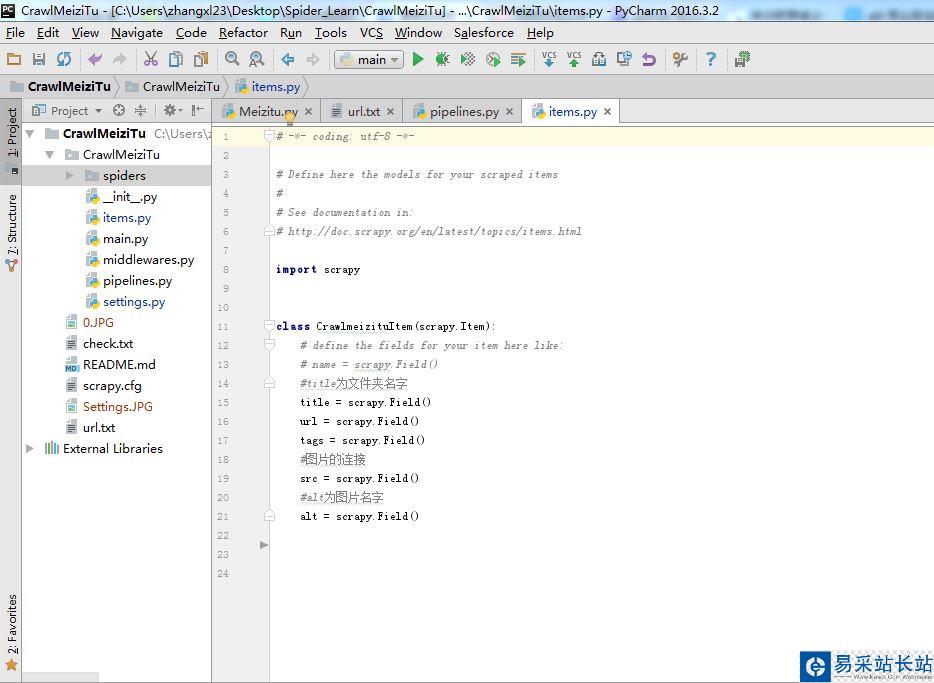Screen dimensions: 934x683
Task: Open the VCS menu
Action: click(x=371, y=33)
